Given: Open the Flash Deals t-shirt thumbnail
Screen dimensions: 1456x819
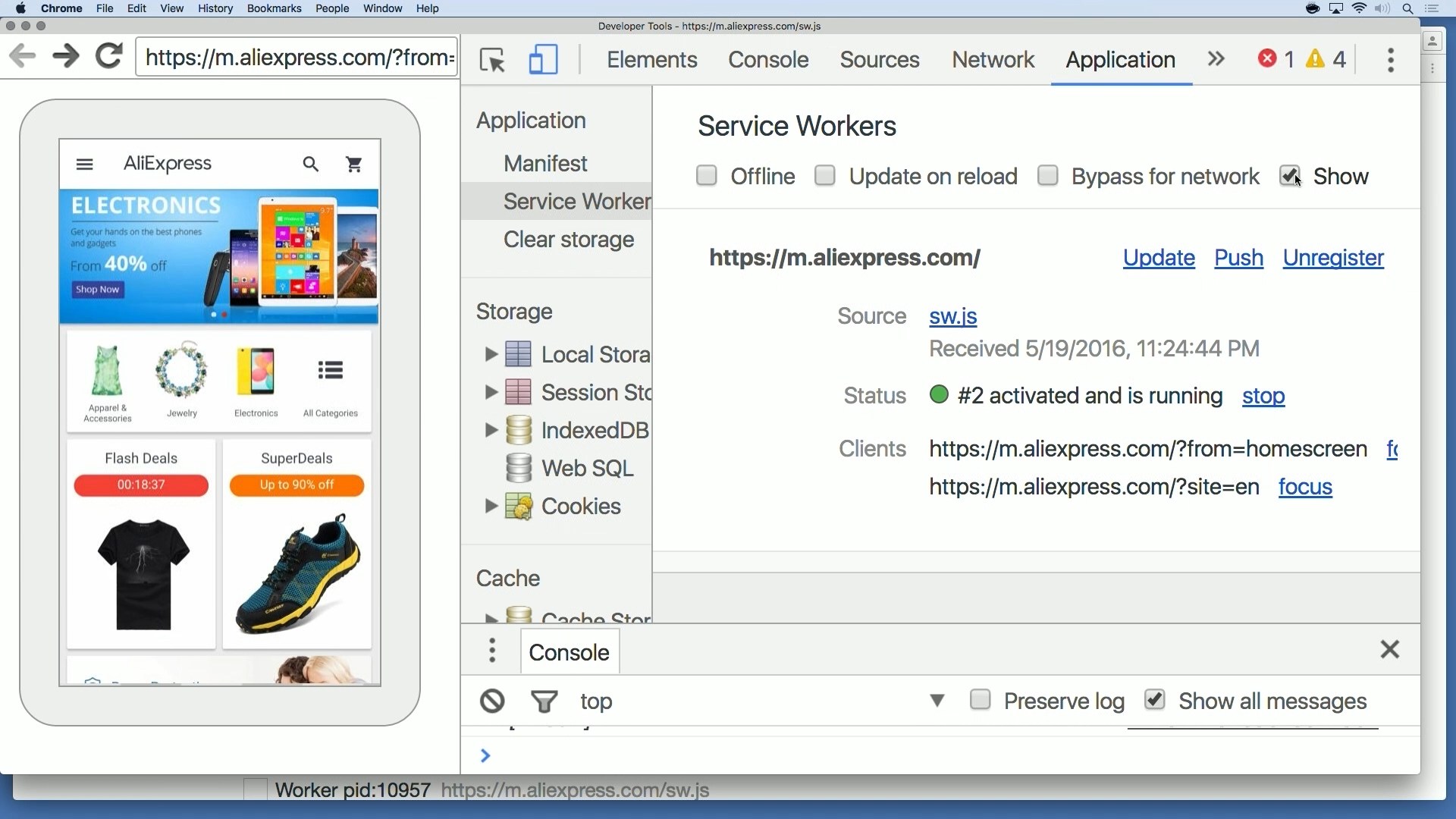Looking at the screenshot, I should pos(143,574).
